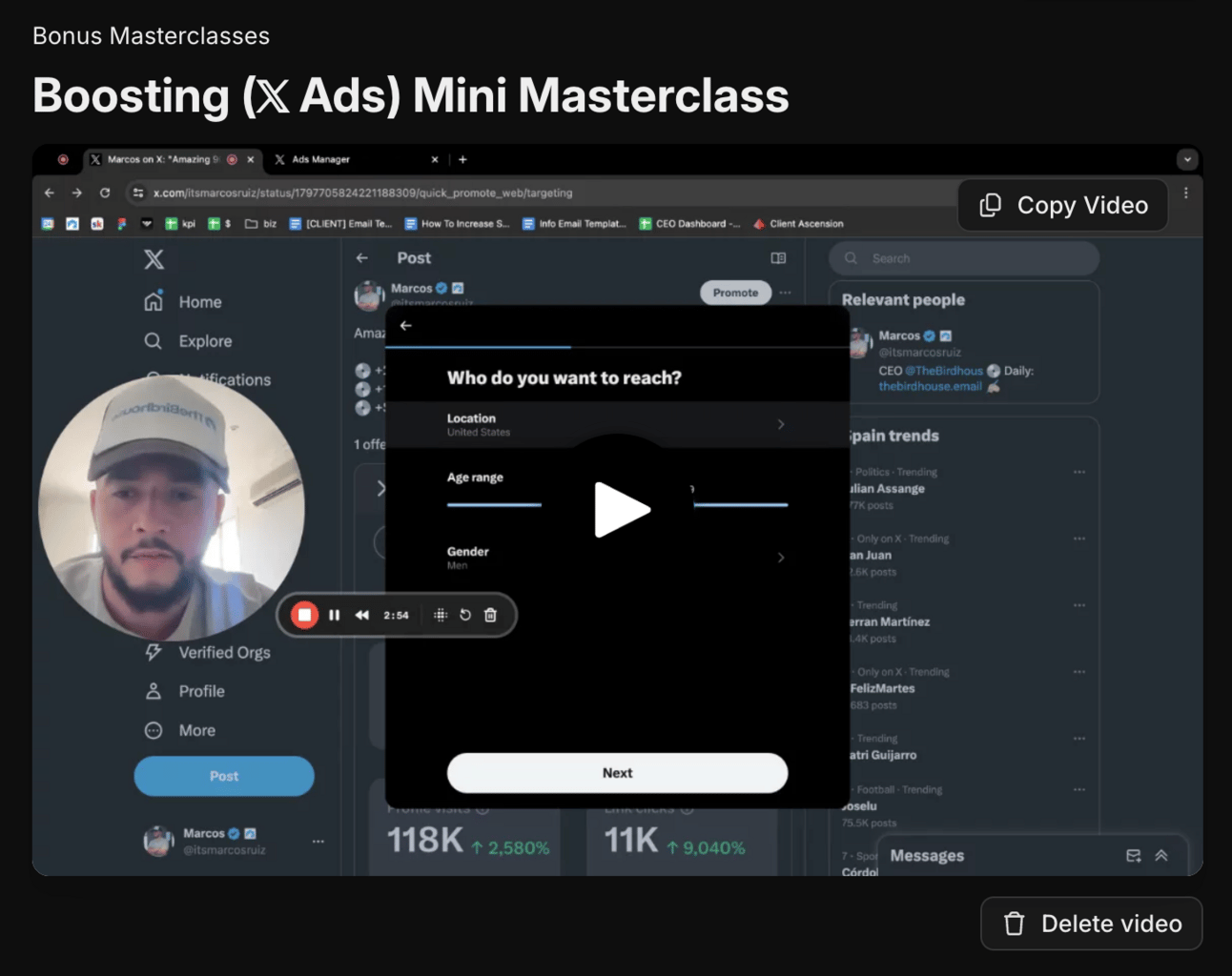Open options dots for Julian Assange trend
The image size is (1232, 976).
click(x=1079, y=472)
